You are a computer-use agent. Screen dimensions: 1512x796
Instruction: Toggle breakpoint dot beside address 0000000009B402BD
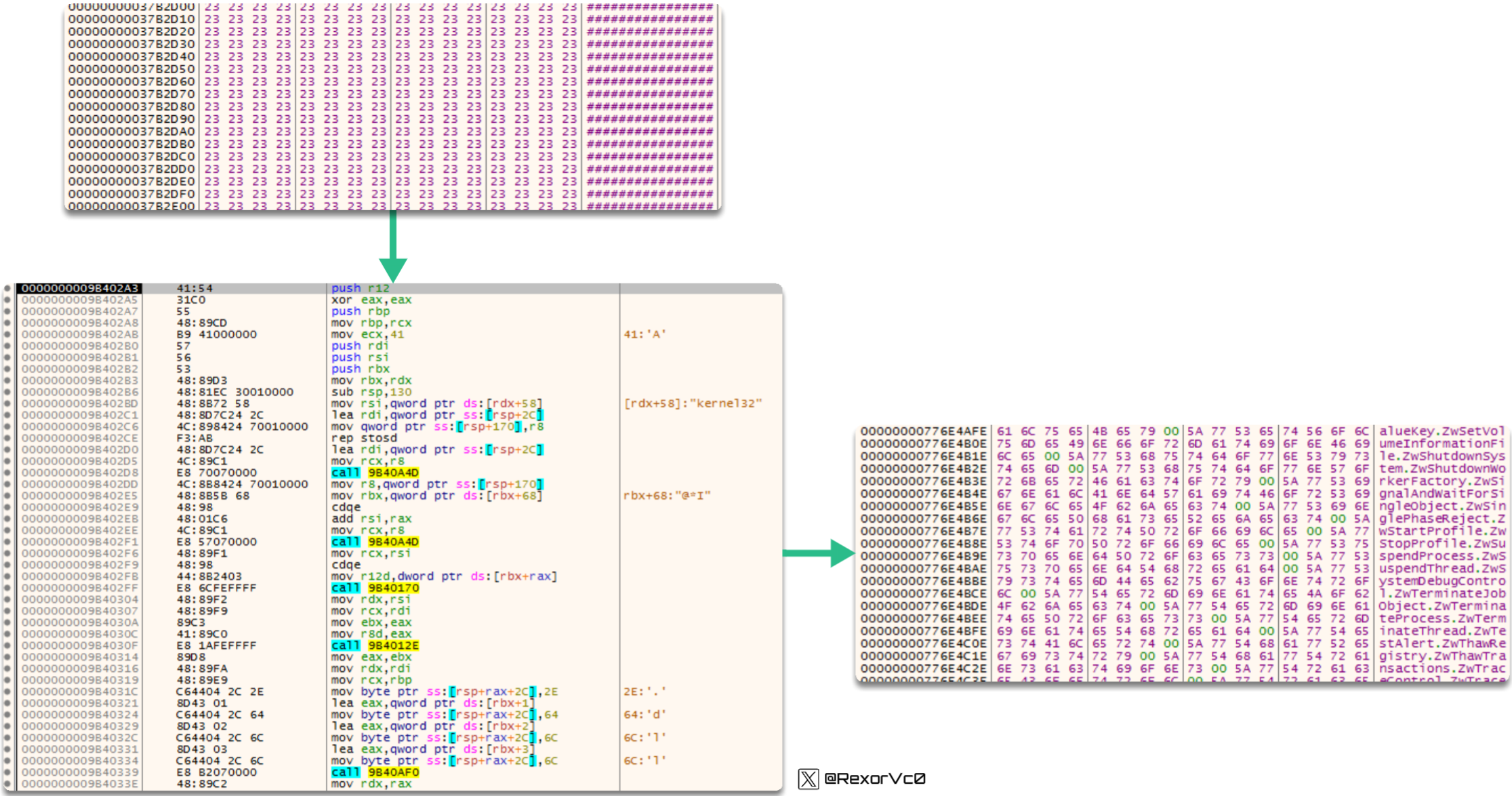click(7, 404)
